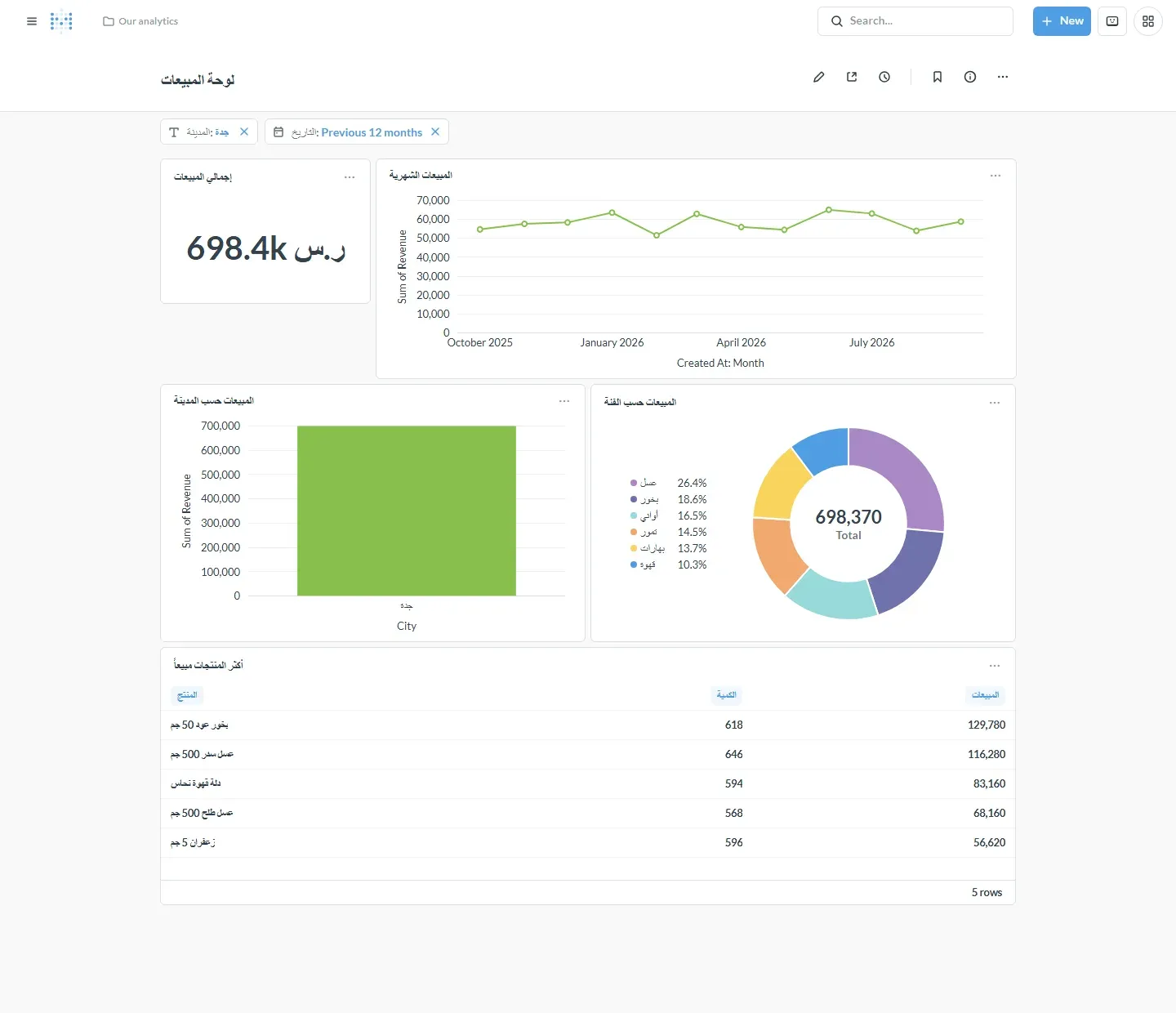The height and width of the screenshot is (1013, 1176).
Task: Show dashboard info via the info icon
Action: (970, 77)
